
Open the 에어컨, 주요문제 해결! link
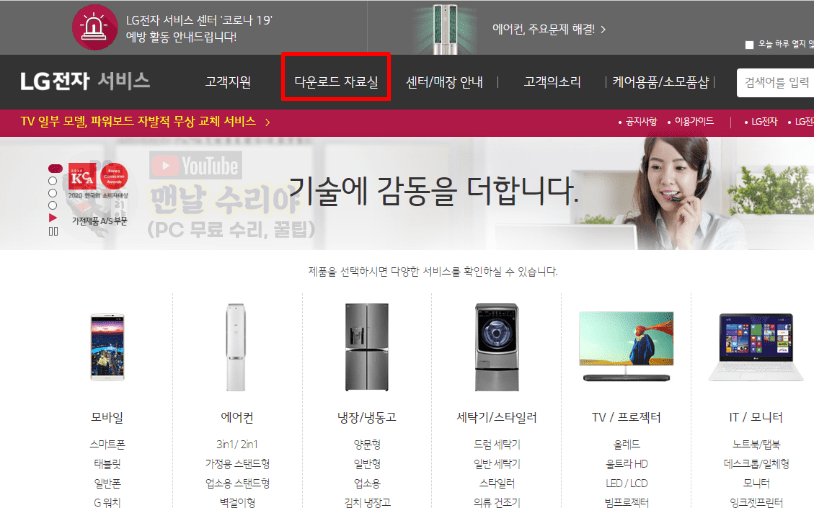point(549,29)
